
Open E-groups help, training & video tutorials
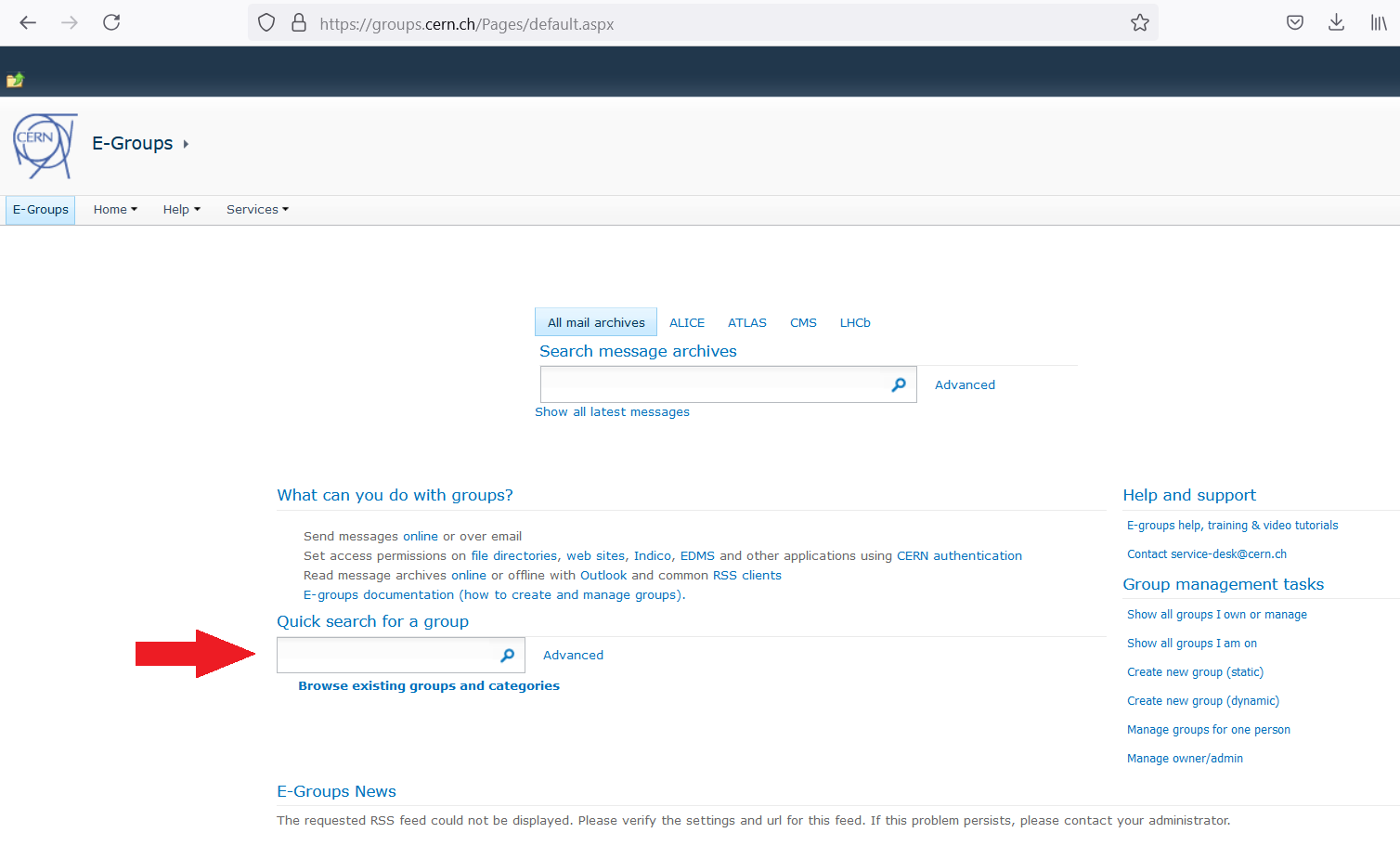(1232, 526)
